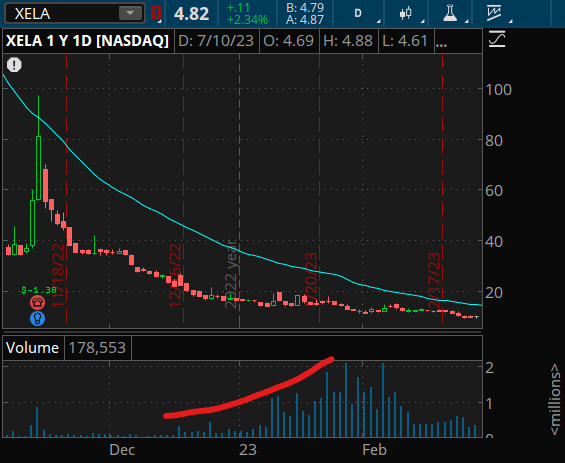The width and height of the screenshot is (565, 463).
Task: Click the bid price B: 4.79
Action: click(305, 8)
